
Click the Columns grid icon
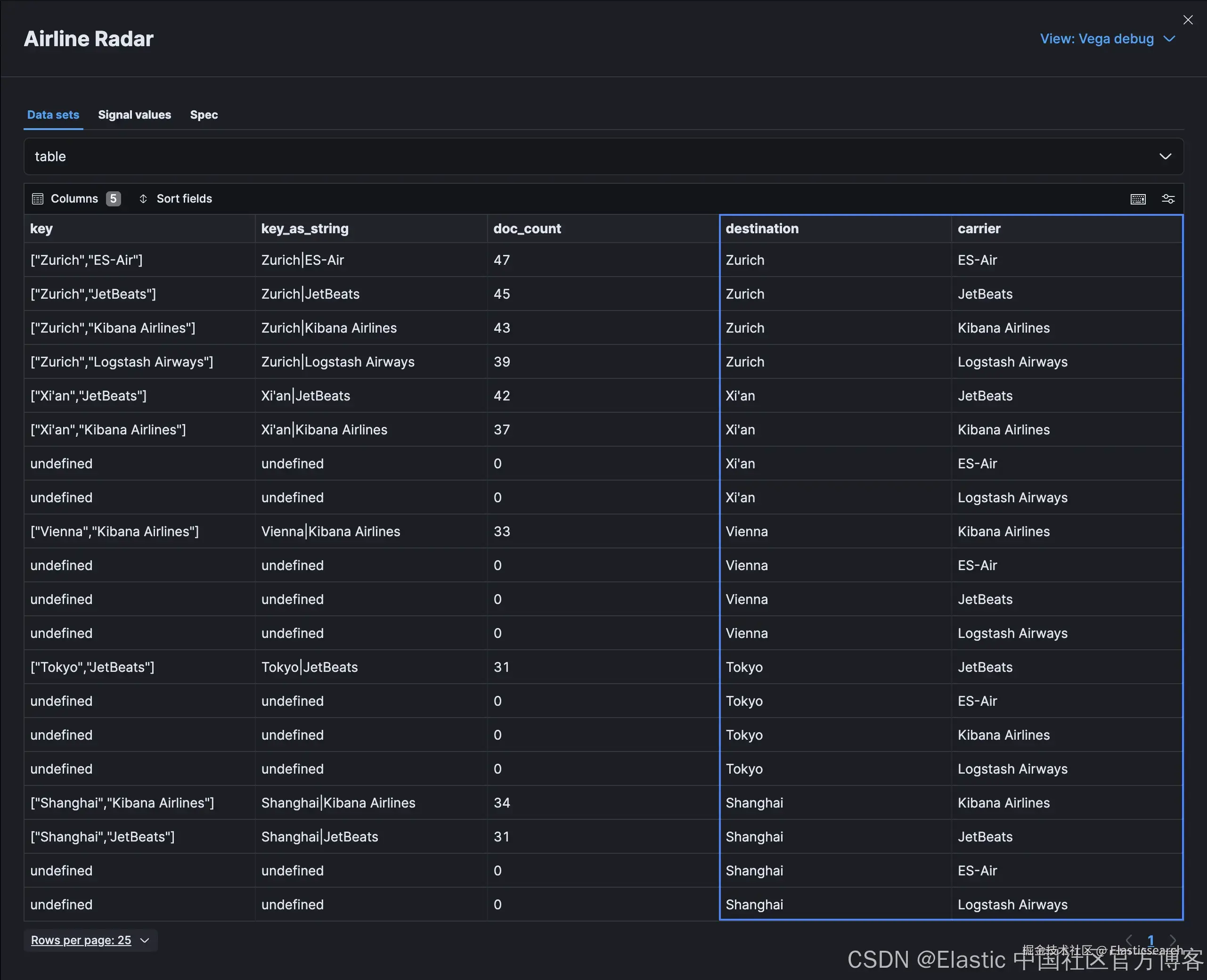coord(38,199)
